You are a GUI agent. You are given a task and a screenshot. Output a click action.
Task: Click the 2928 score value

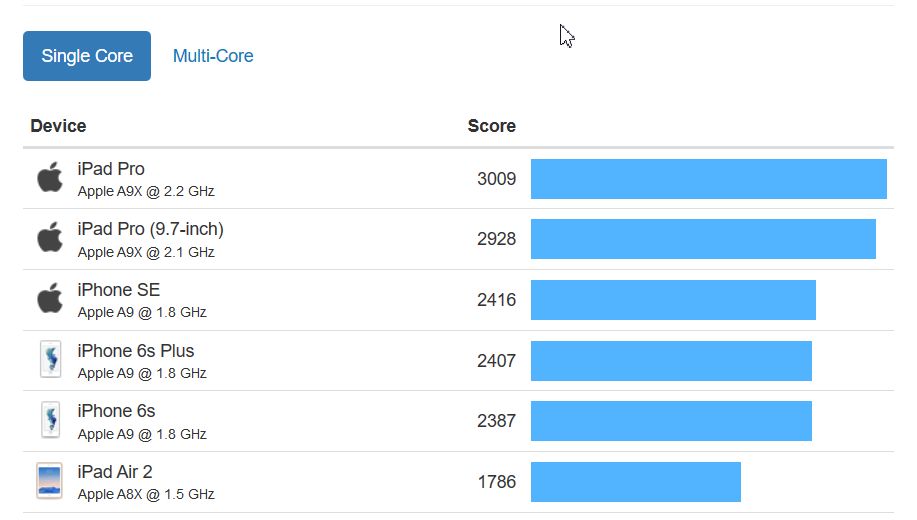point(496,239)
